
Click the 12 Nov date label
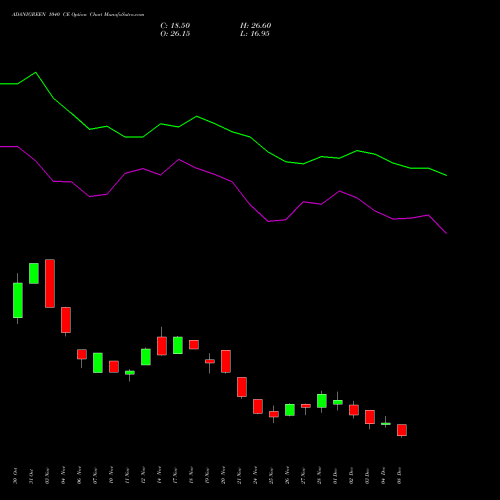tap(143, 476)
